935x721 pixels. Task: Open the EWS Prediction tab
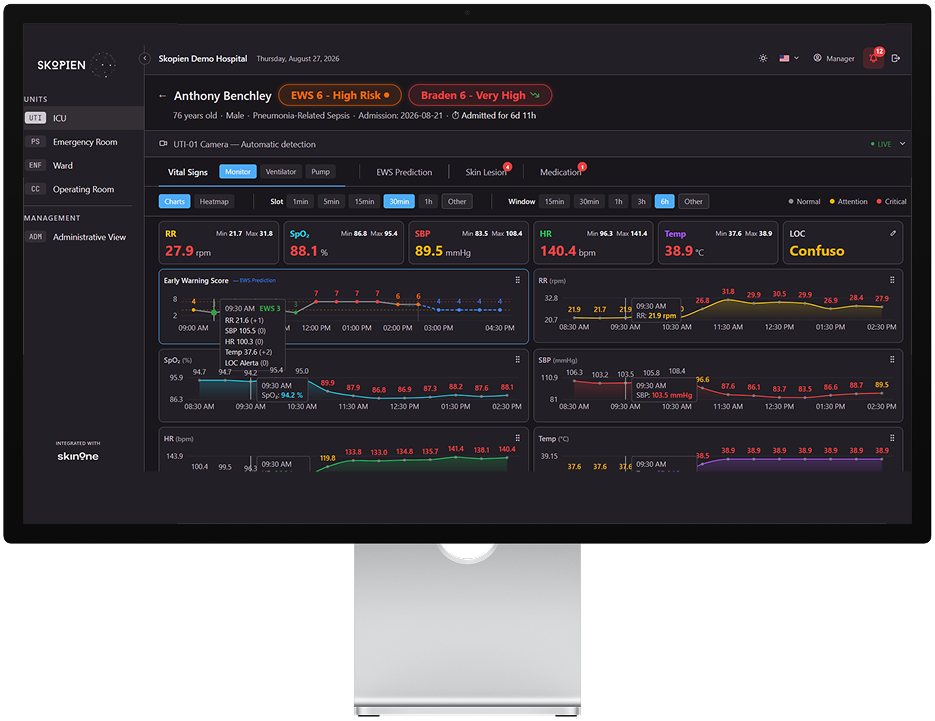[404, 172]
